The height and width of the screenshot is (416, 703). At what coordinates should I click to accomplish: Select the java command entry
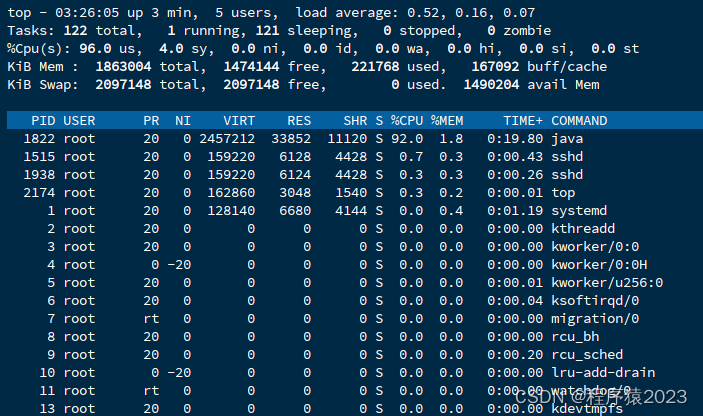point(567,139)
